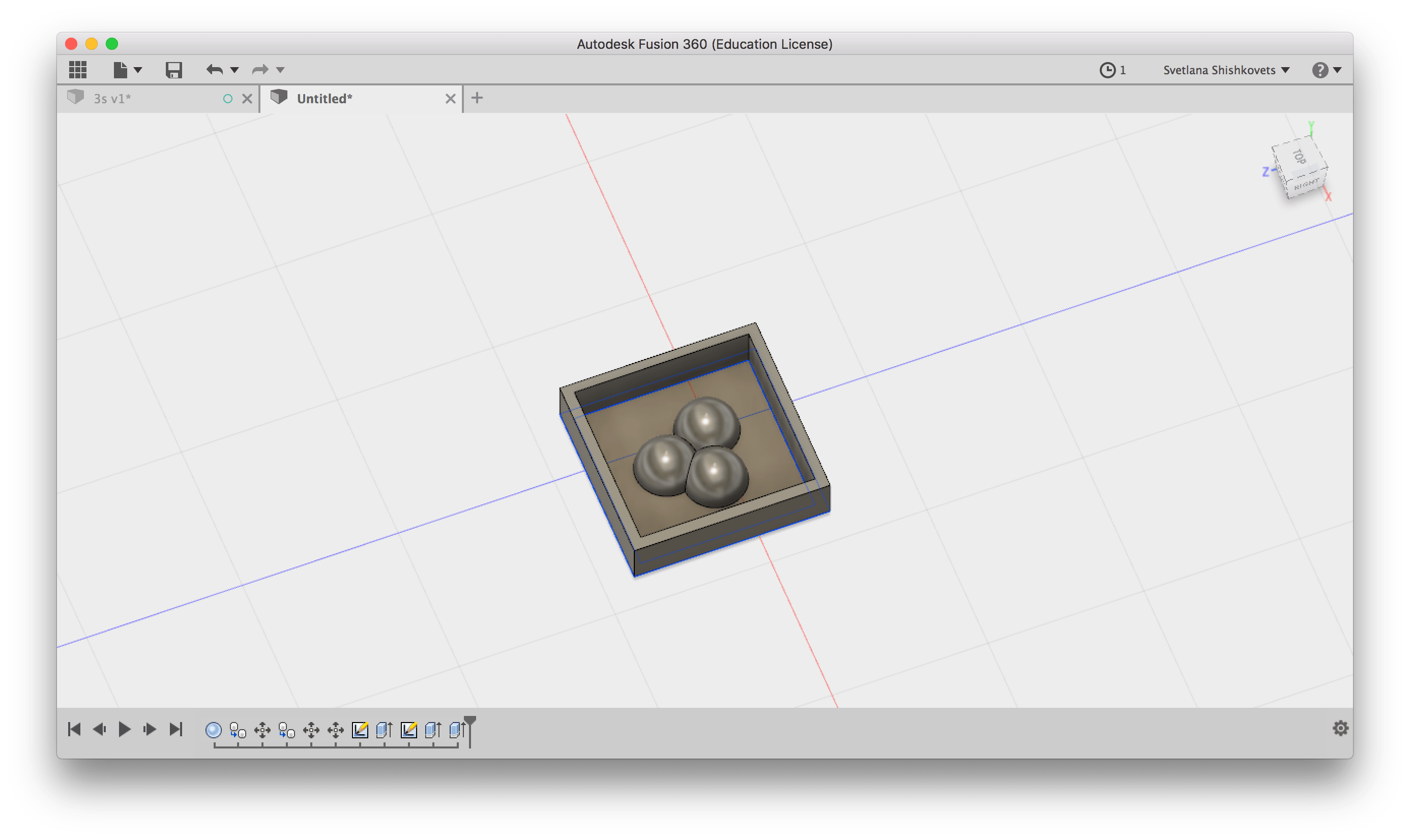Close the 3s v1* tab
Image resolution: width=1410 pixels, height=840 pixels.
247,99
